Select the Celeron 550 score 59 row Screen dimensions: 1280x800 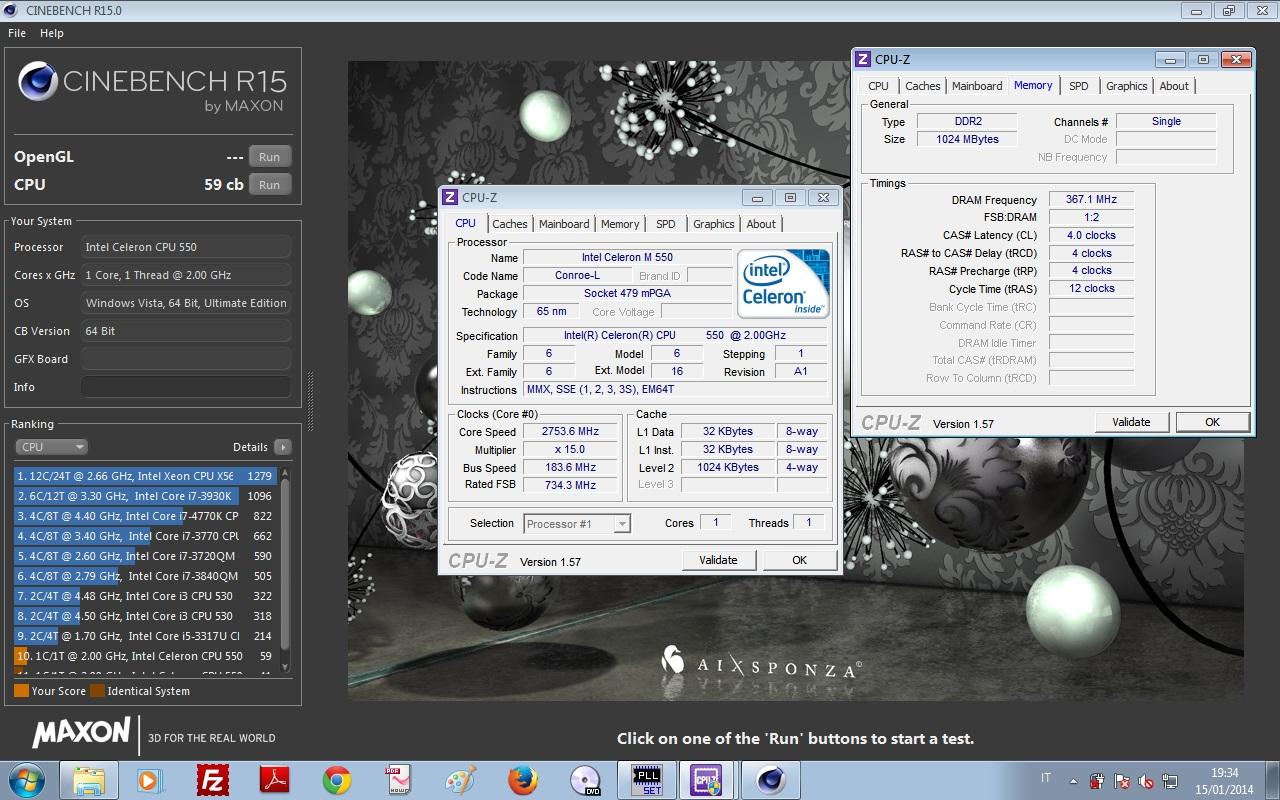click(145, 656)
